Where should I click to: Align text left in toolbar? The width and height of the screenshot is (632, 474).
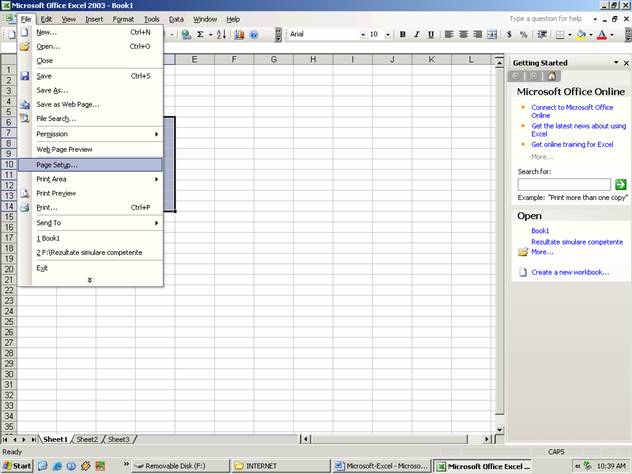[x=449, y=35]
